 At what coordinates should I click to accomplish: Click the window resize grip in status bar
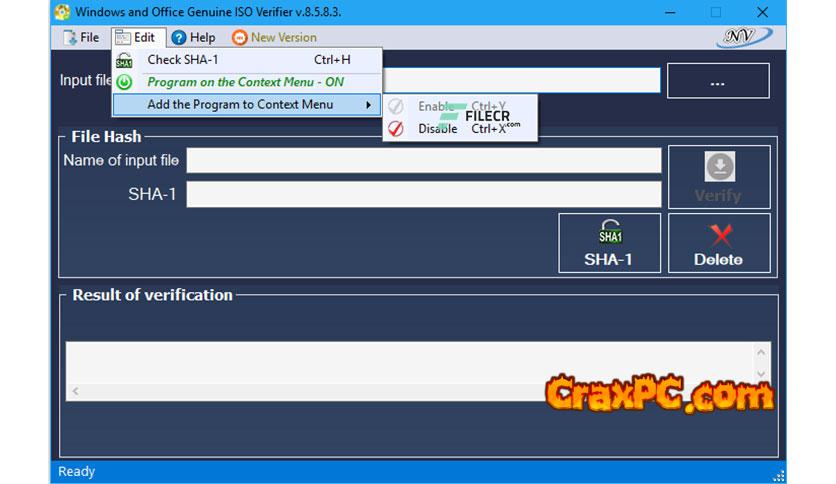click(x=779, y=475)
